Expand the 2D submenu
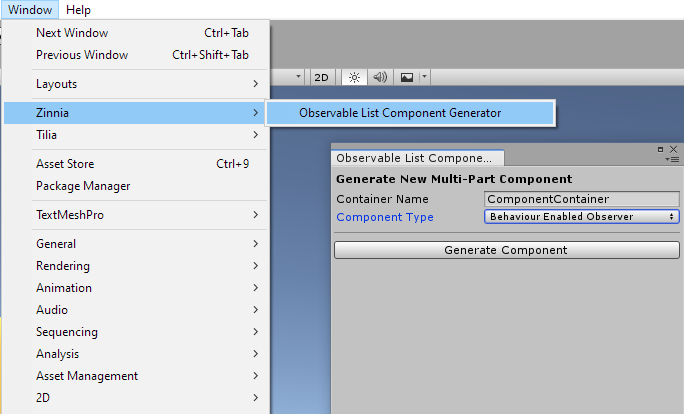 coord(136,398)
